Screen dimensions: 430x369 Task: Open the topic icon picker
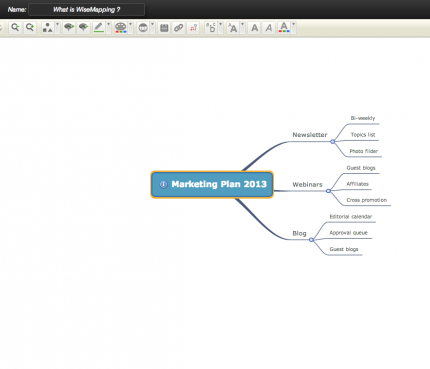[143, 28]
